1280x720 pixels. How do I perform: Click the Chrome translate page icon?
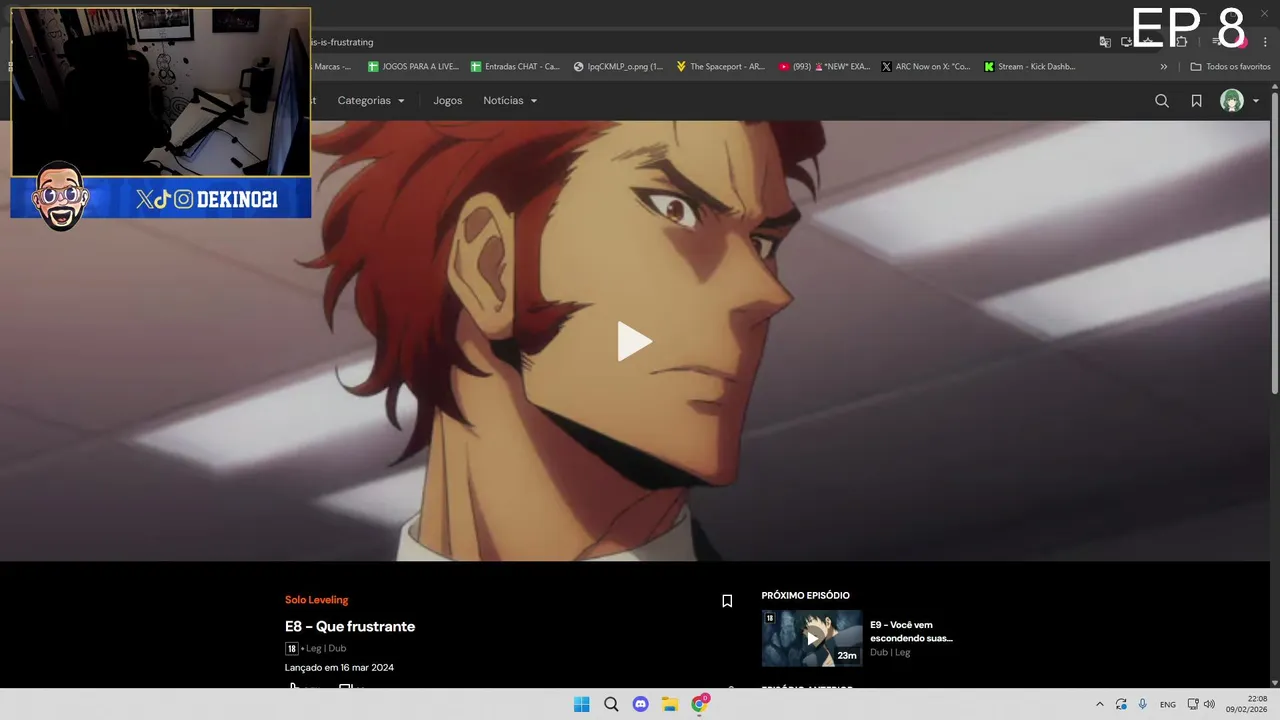1105,42
